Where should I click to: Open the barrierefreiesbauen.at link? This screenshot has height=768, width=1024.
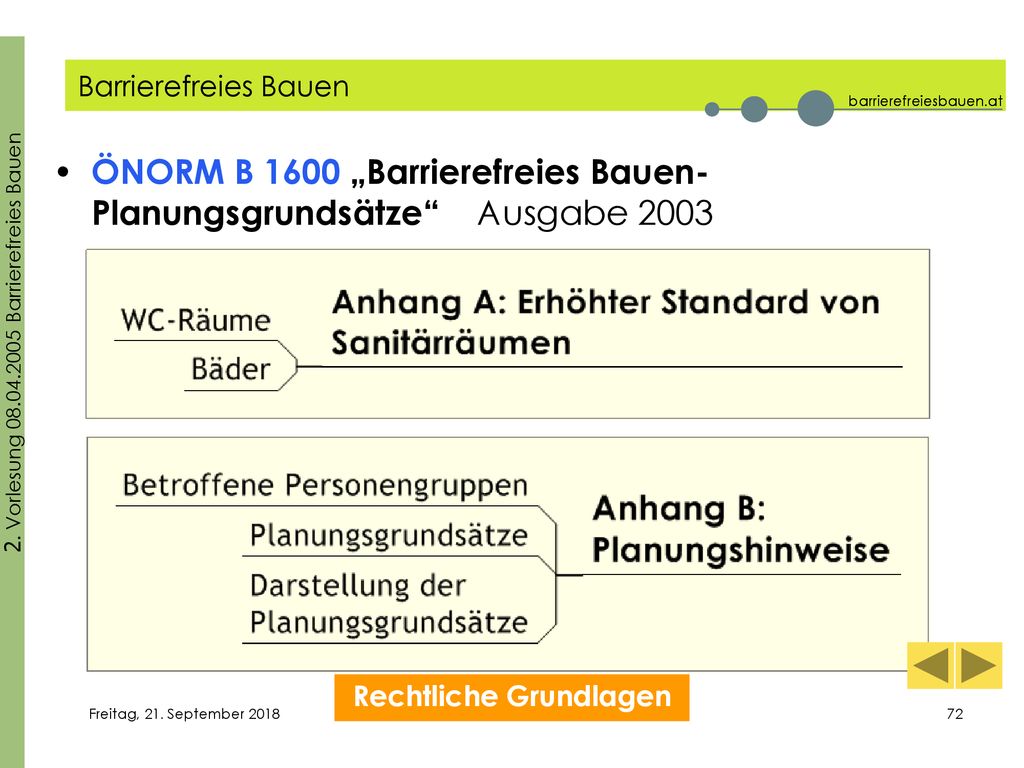tap(925, 101)
